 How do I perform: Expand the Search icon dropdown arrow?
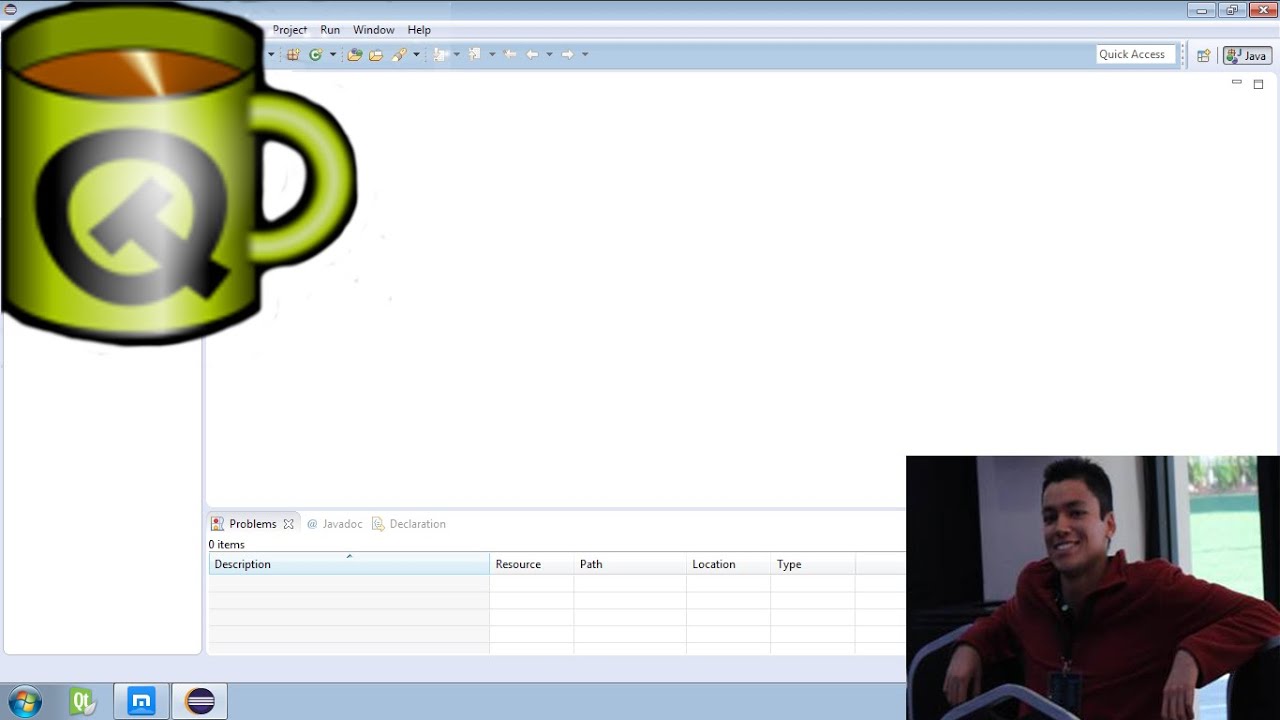click(417, 55)
